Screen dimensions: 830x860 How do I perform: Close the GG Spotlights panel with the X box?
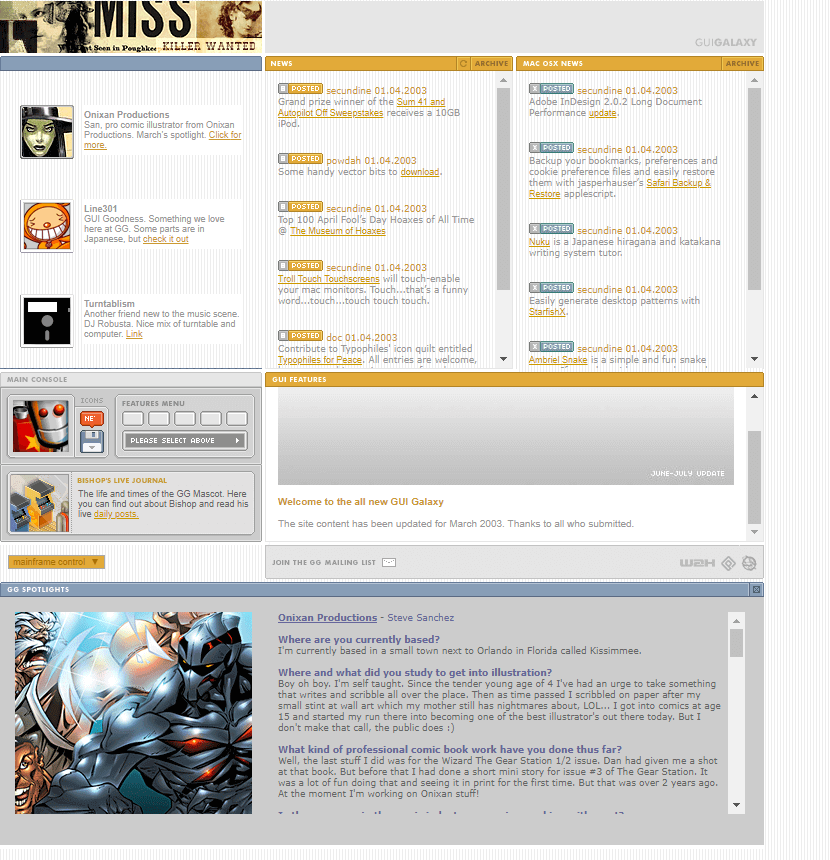click(x=756, y=590)
